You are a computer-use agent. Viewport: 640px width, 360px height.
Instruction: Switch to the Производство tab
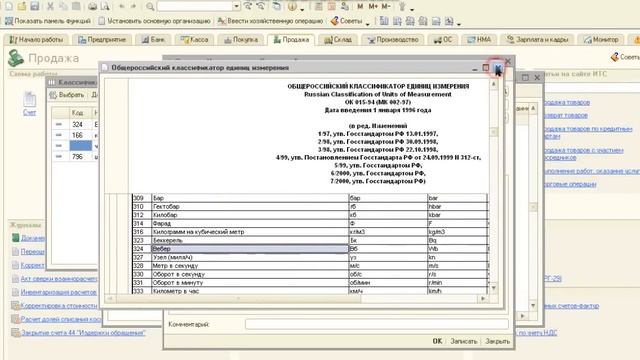[x=393, y=40]
